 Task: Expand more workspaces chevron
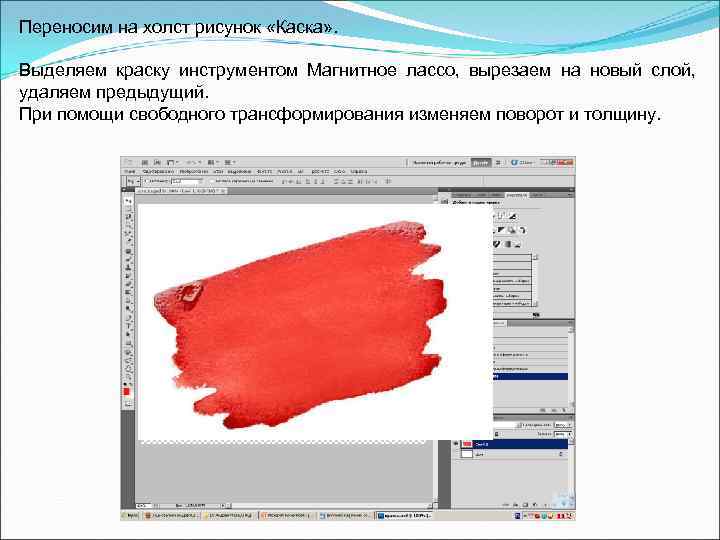[499, 163]
